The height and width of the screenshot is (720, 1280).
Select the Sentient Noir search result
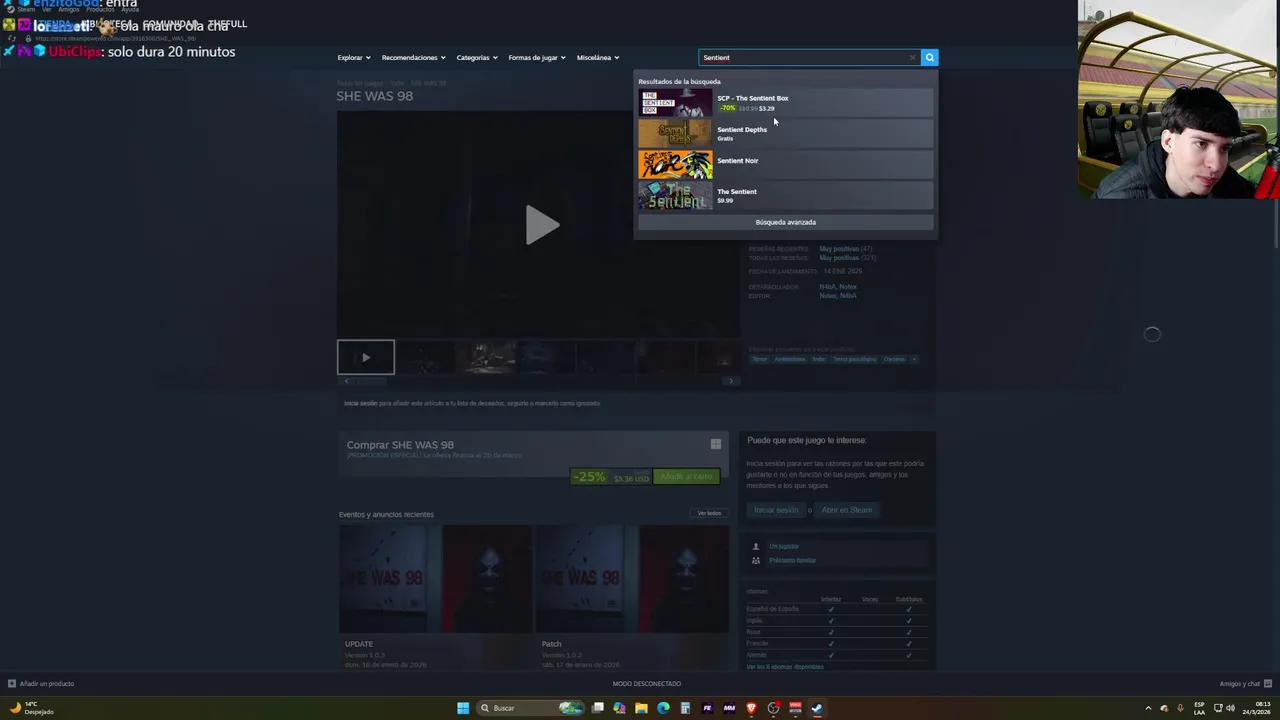[x=785, y=164]
